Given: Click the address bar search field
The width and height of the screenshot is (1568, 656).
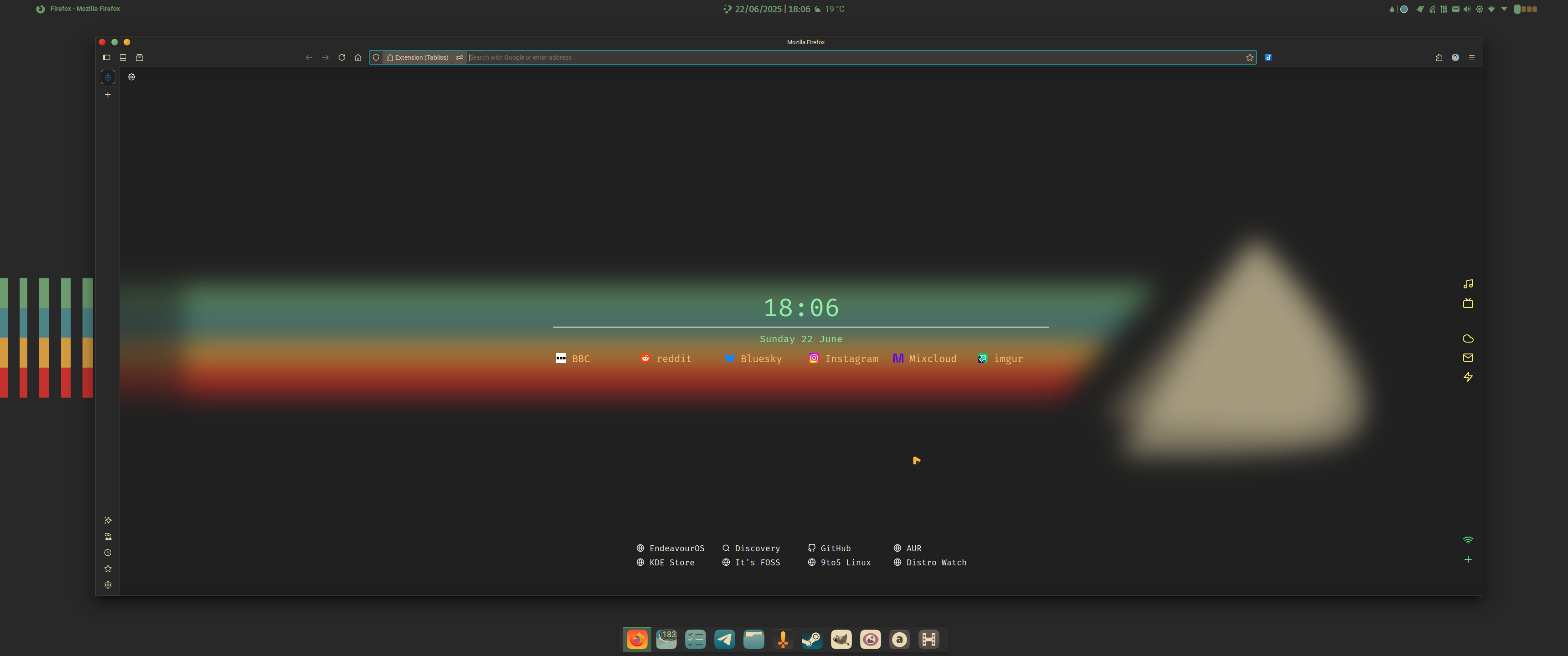Looking at the screenshot, I should tap(852, 57).
